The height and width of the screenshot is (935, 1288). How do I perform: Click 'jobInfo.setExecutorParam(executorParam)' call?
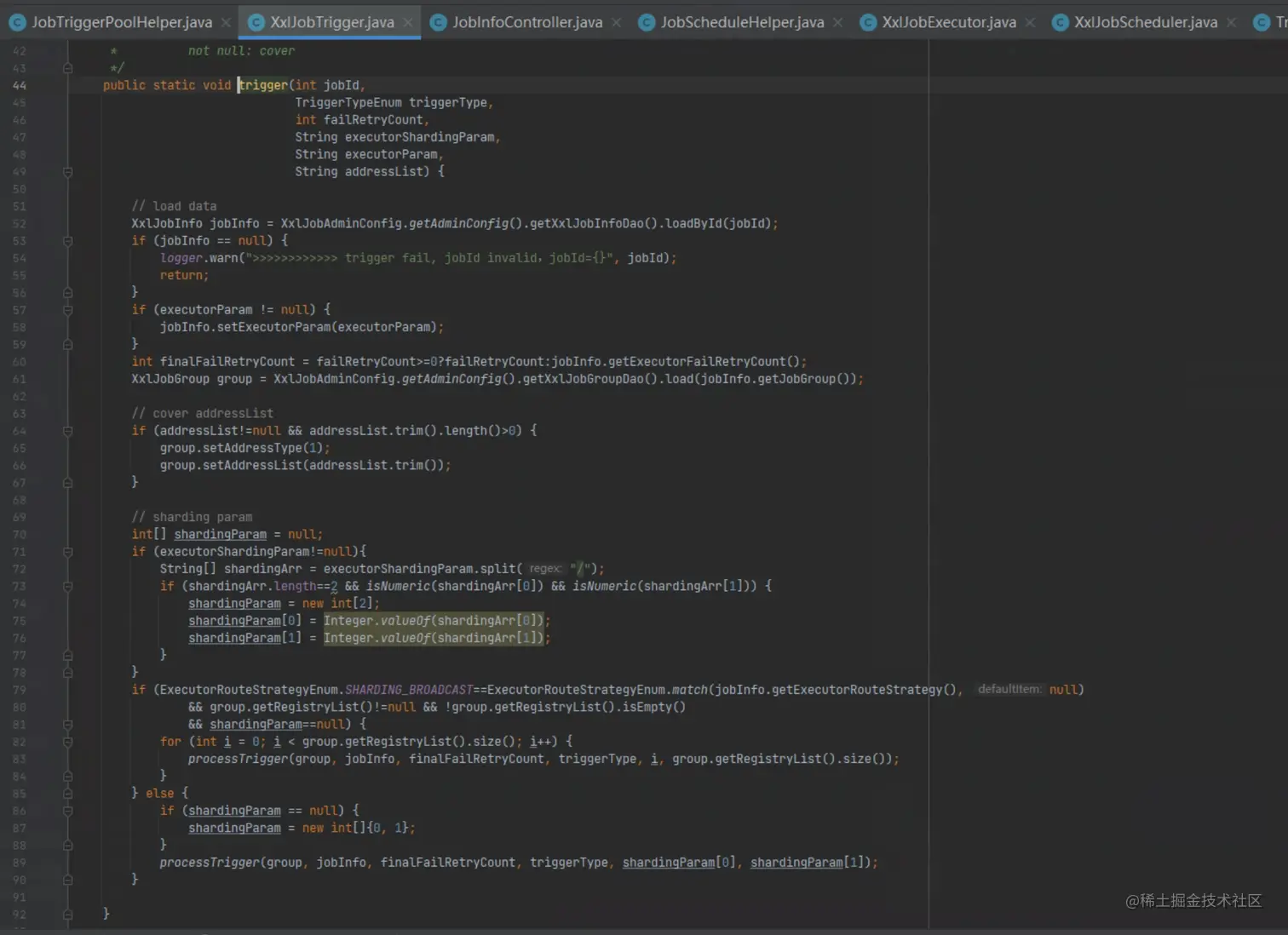(x=298, y=327)
